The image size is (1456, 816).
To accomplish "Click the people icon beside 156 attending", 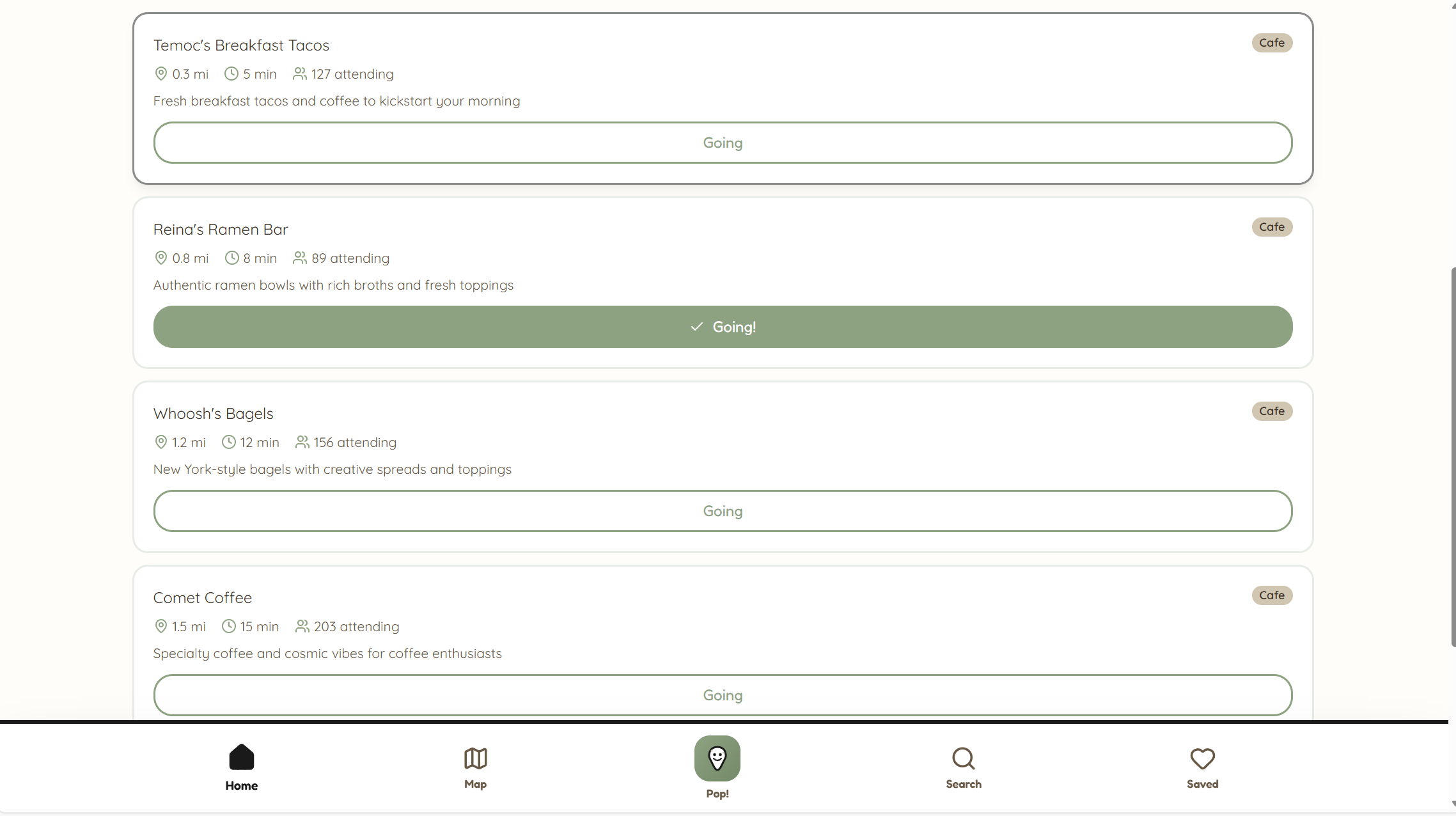I will tap(302, 443).
